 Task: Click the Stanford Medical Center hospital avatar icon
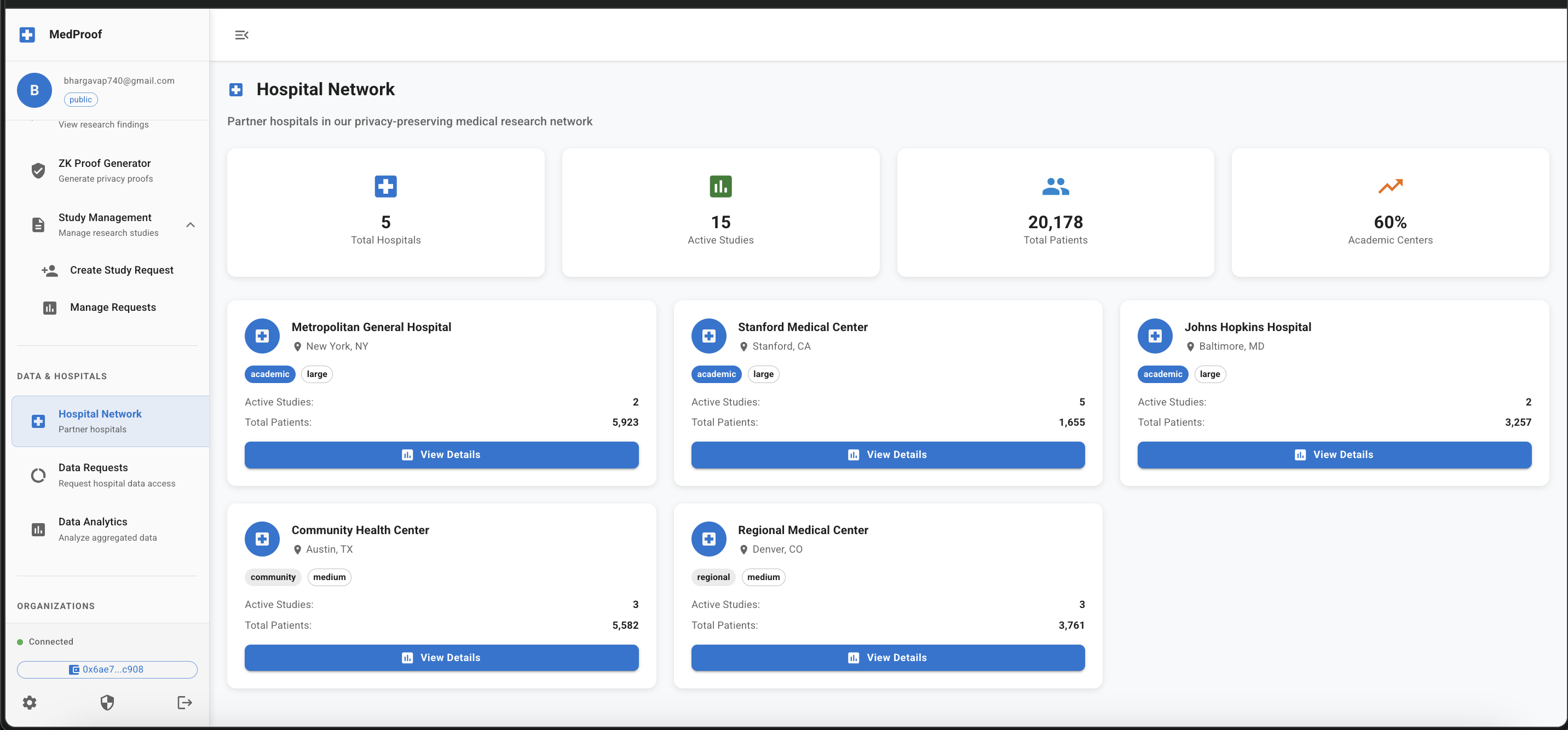(708, 336)
